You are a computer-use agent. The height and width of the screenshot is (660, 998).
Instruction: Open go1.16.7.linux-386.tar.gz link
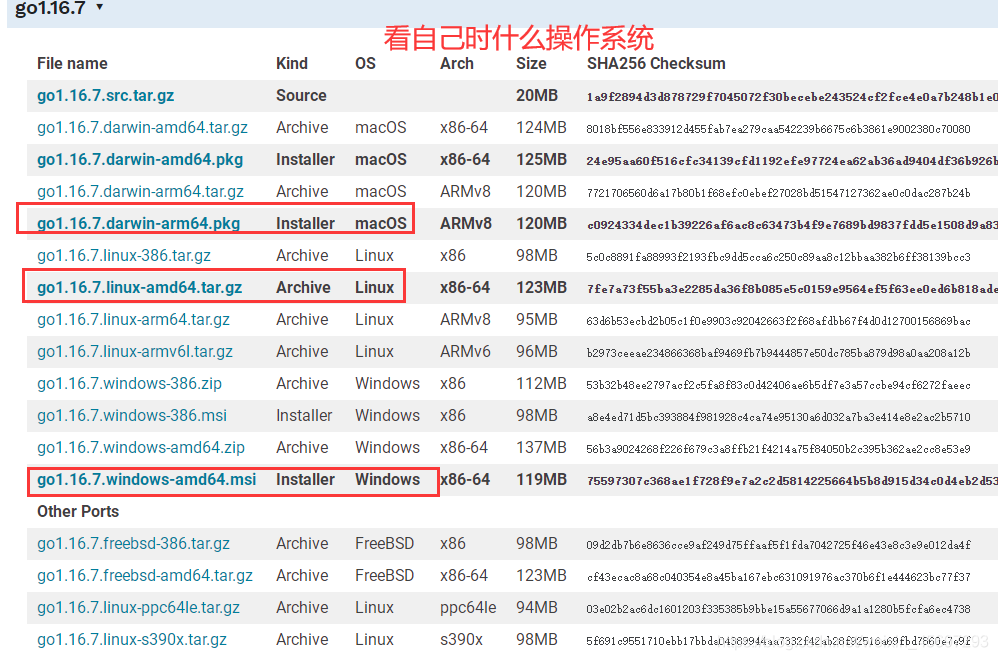click(123, 255)
